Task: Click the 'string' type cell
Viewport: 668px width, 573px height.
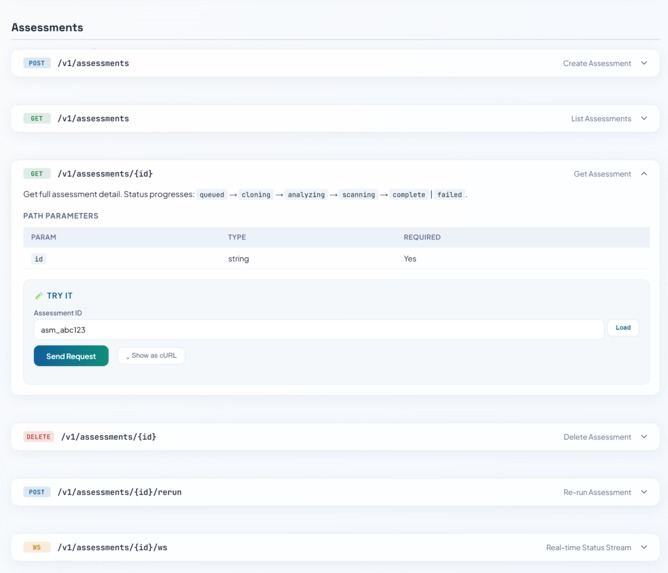Action: [239, 259]
